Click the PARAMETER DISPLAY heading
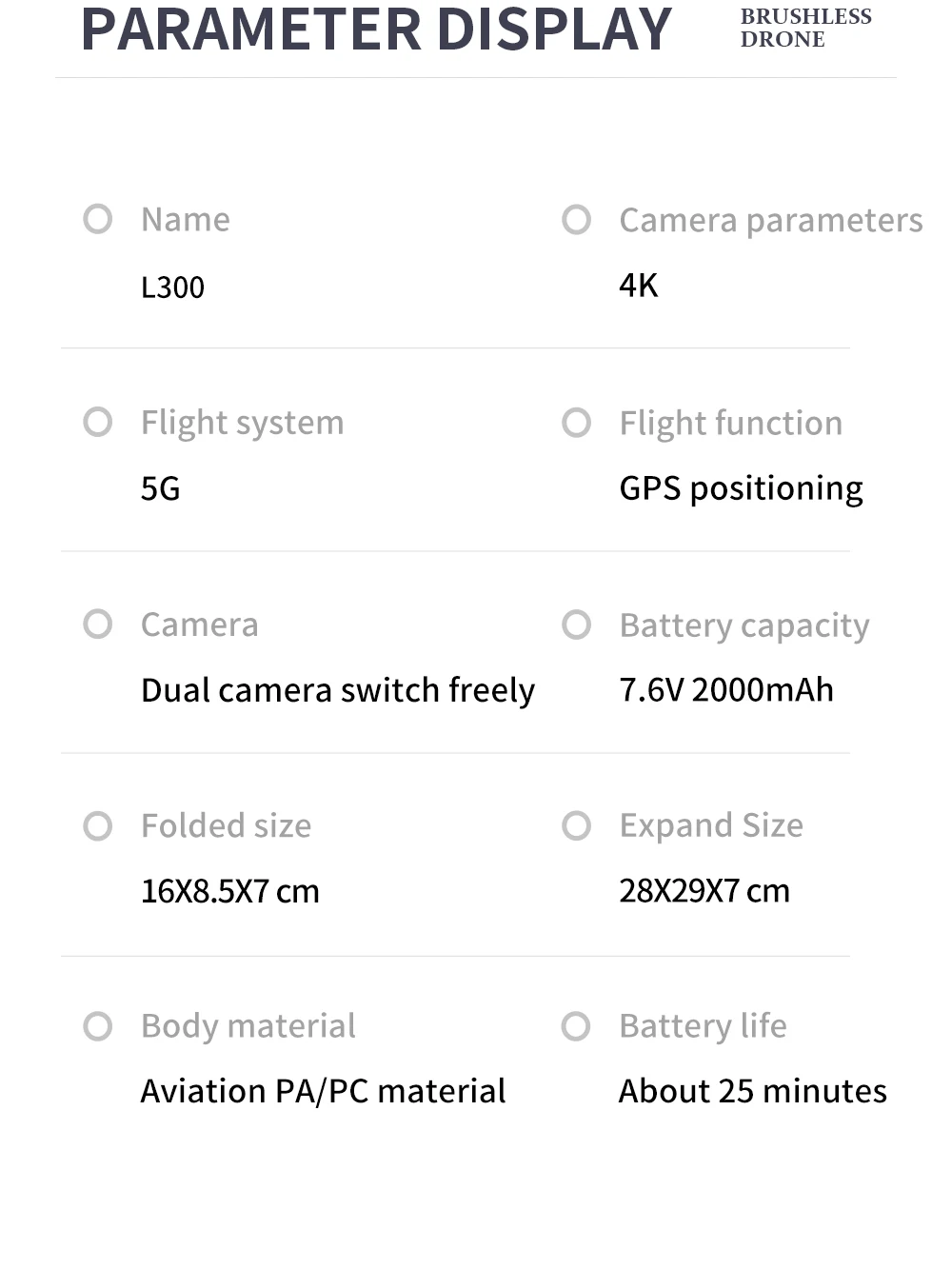952x1269 pixels. point(376,30)
